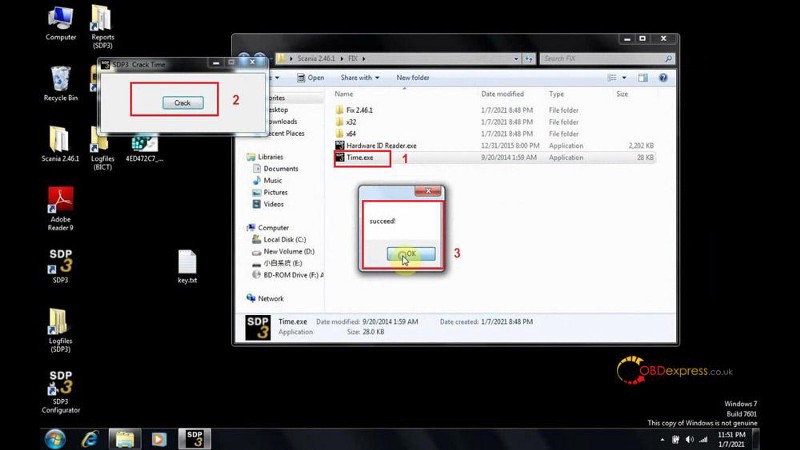The width and height of the screenshot is (800, 450).
Task: Expand the arrow after FIX in breadcrumb
Action: (364, 59)
